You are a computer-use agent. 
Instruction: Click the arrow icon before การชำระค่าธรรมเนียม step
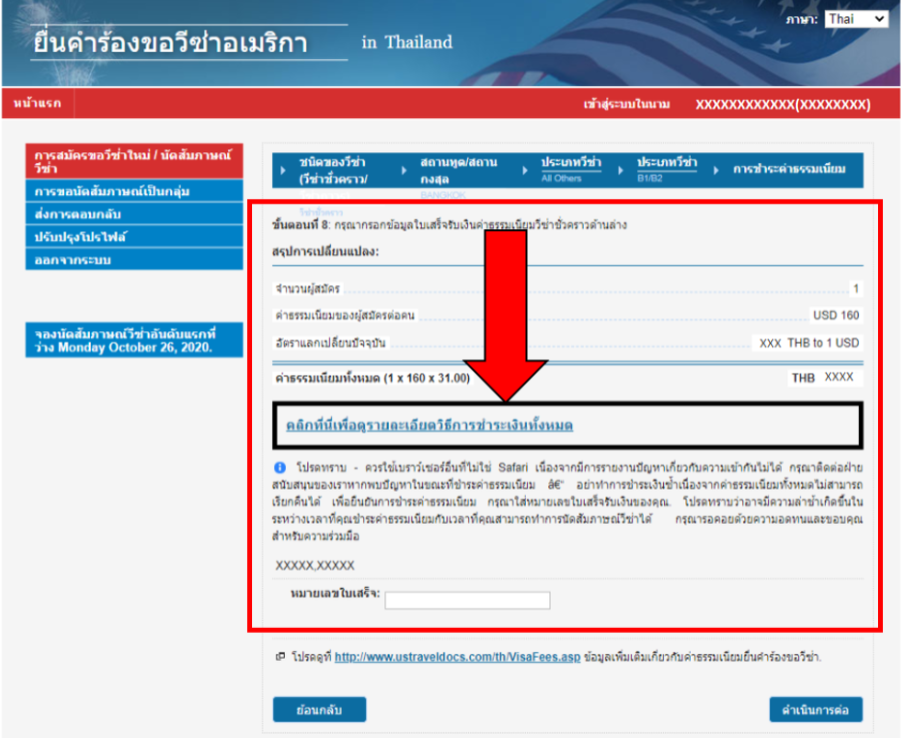pyautogui.click(x=716, y=170)
